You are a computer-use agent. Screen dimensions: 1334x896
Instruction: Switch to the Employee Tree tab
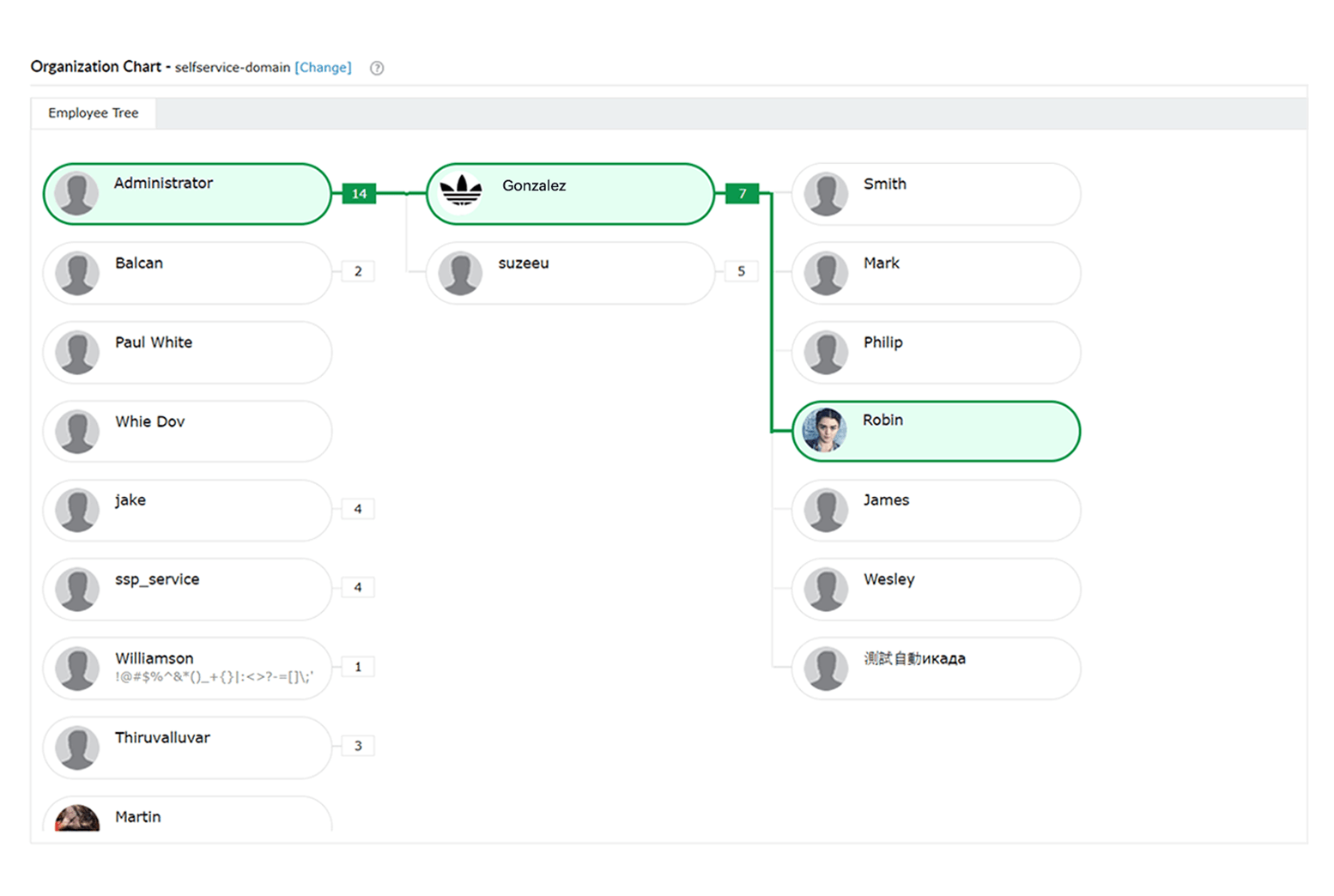point(94,113)
